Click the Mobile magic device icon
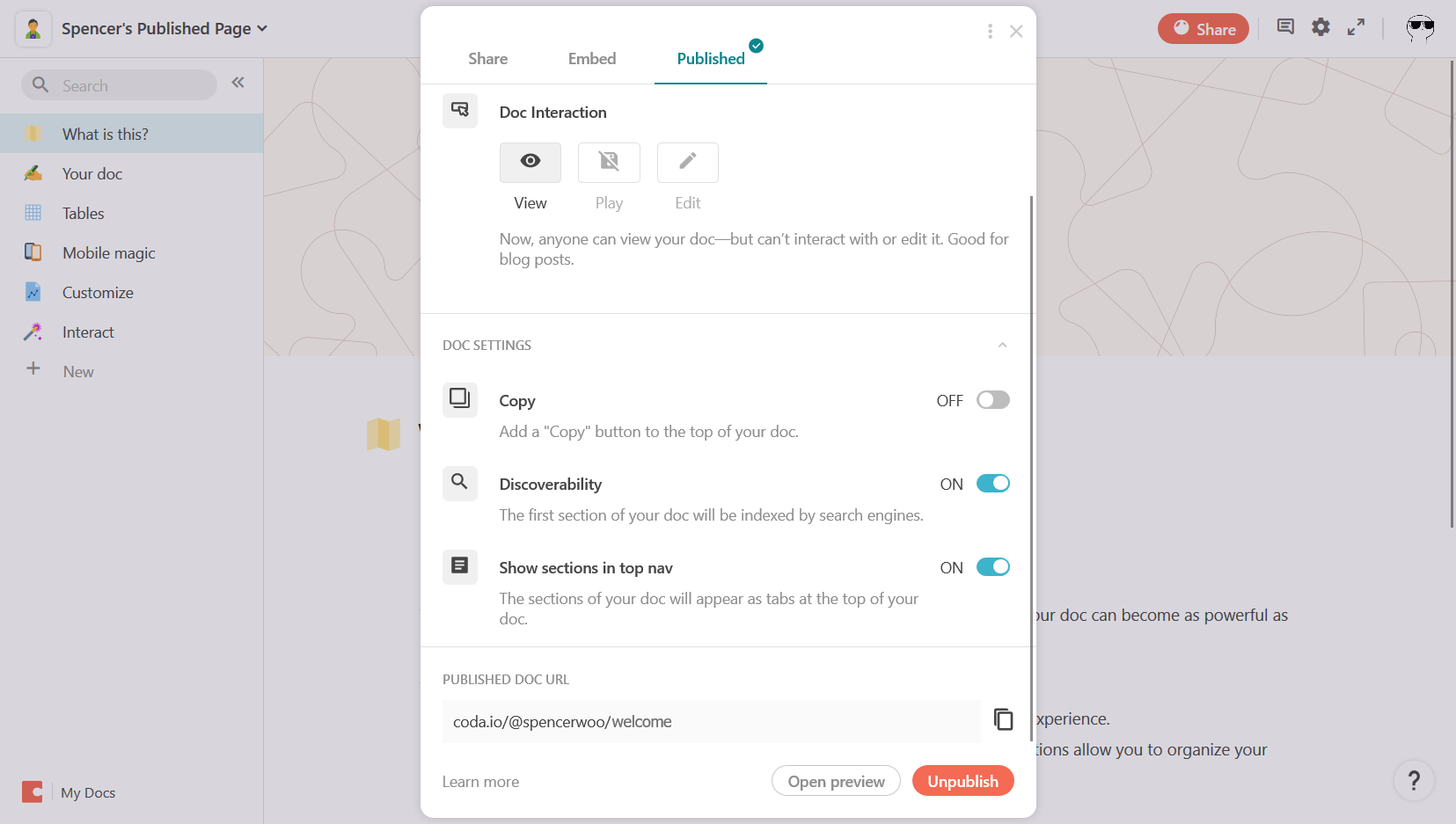This screenshot has width=1456, height=824. coord(33,252)
